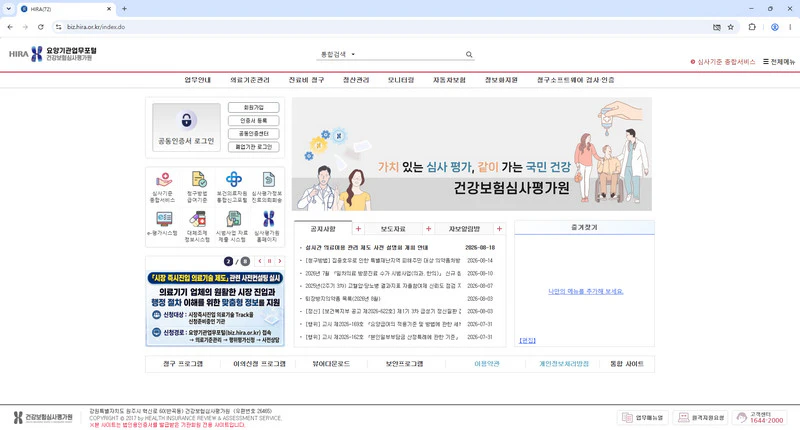Open 전체메뉴 hamburger menu
This screenshot has width=800, height=430.
779,62
